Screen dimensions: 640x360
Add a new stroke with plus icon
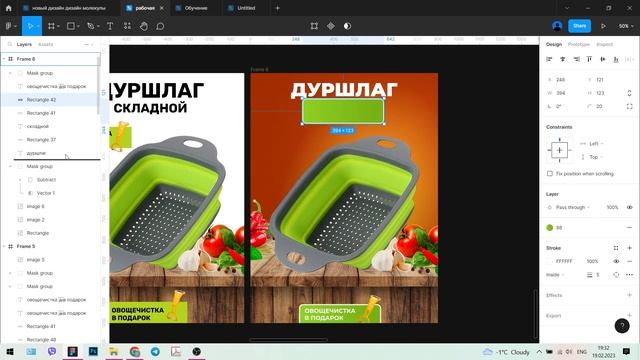click(629, 248)
